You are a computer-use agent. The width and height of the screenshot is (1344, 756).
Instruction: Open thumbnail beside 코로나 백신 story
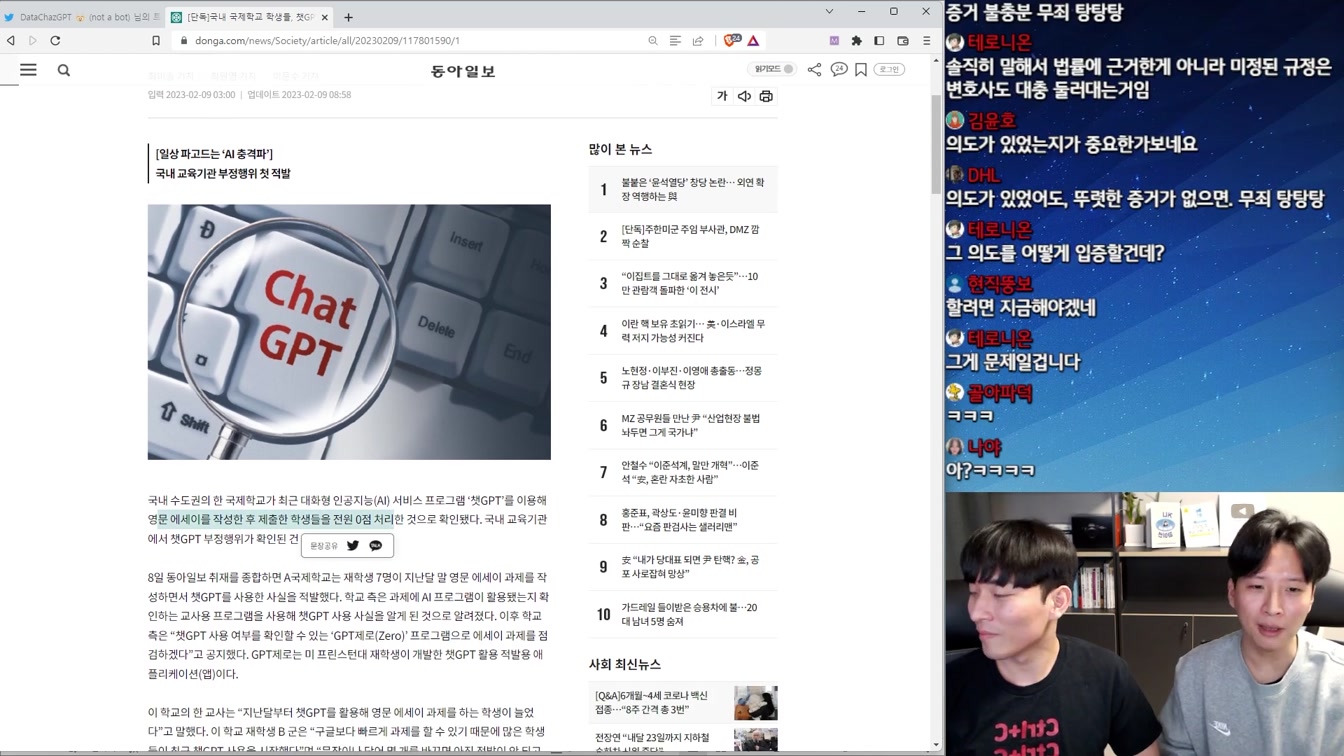[755, 703]
